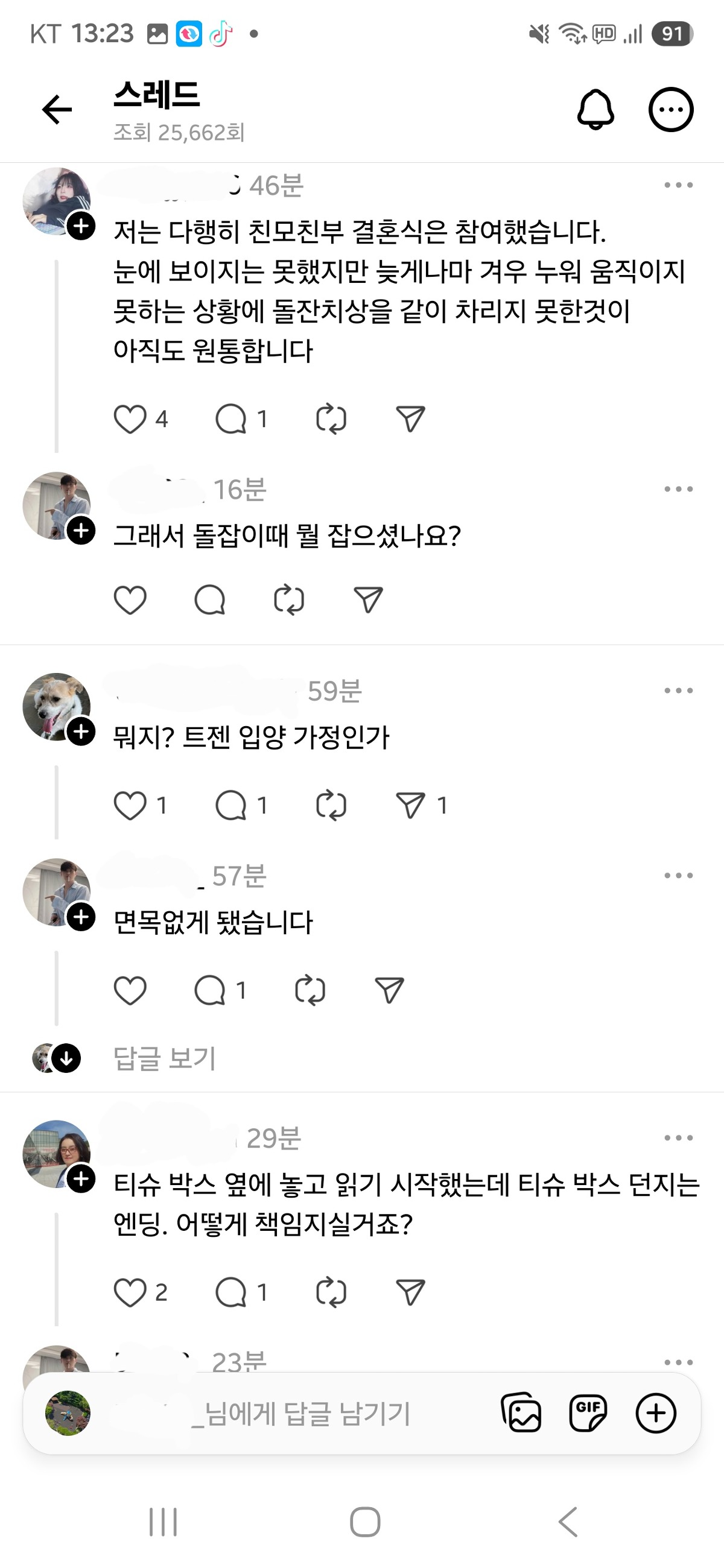Open more options for the 57분 reply
Viewport: 724px width, 1568px height.
pos(678,876)
